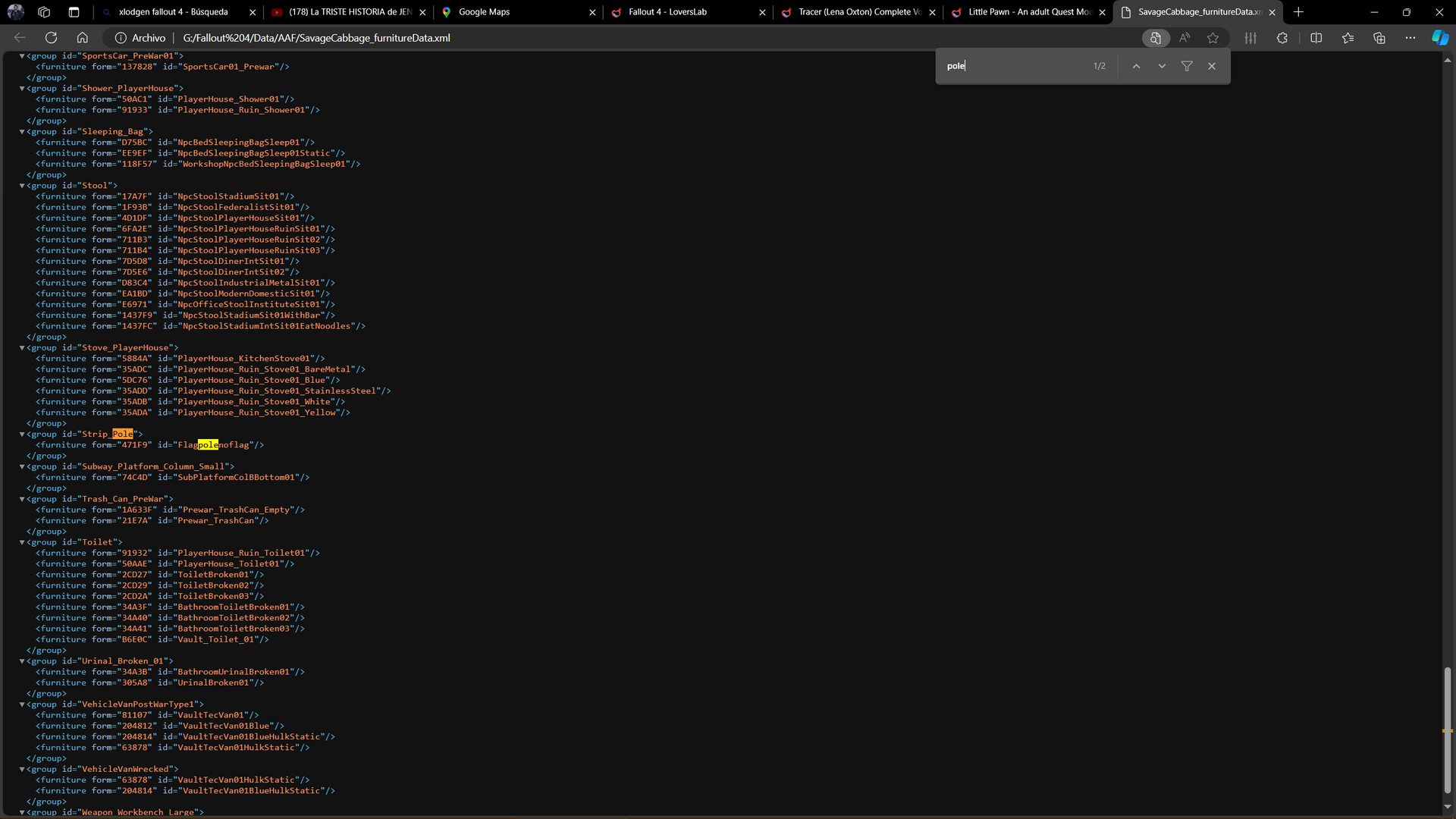Click the vertical scrollbar thumb
The image size is (1456, 819).
tap(1447, 730)
